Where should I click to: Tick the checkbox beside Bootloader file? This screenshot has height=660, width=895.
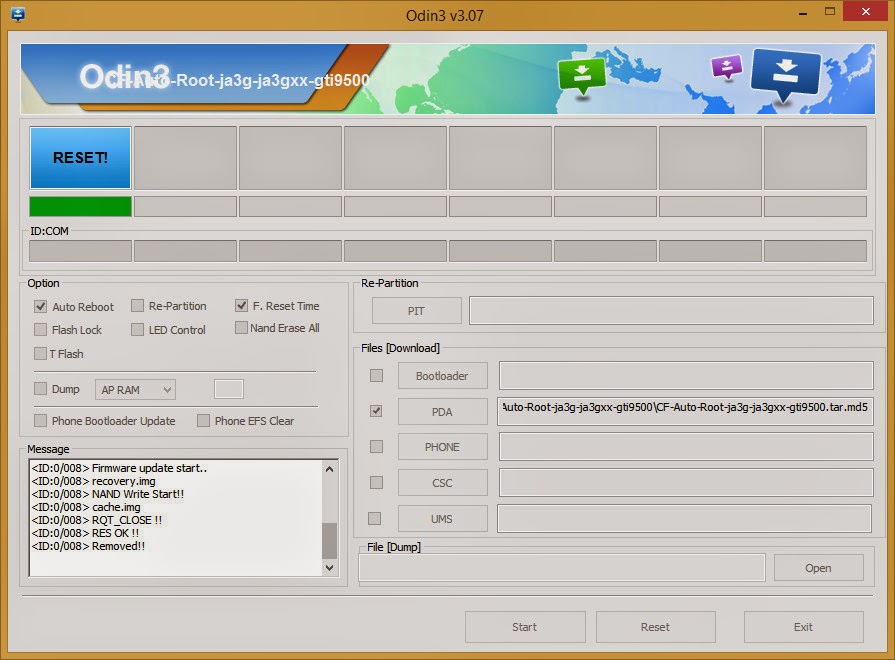[376, 376]
